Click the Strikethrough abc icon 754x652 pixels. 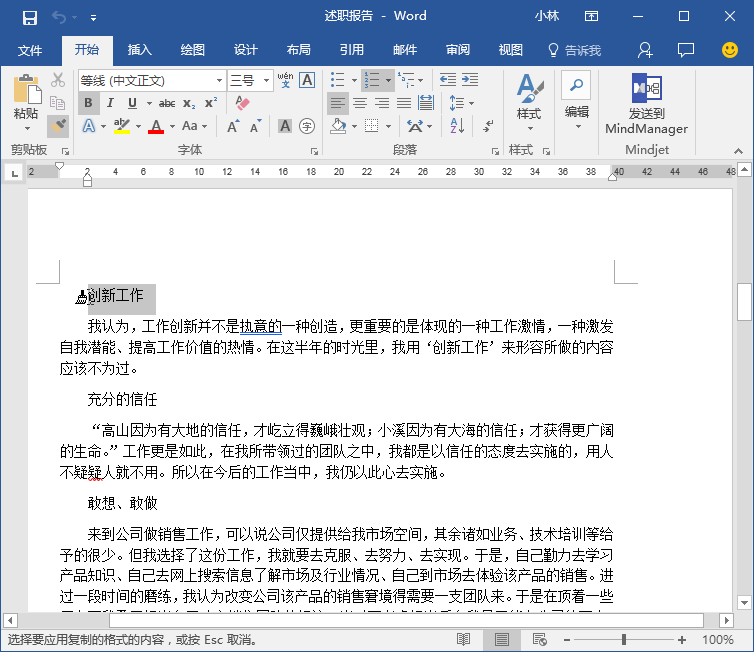coord(167,103)
